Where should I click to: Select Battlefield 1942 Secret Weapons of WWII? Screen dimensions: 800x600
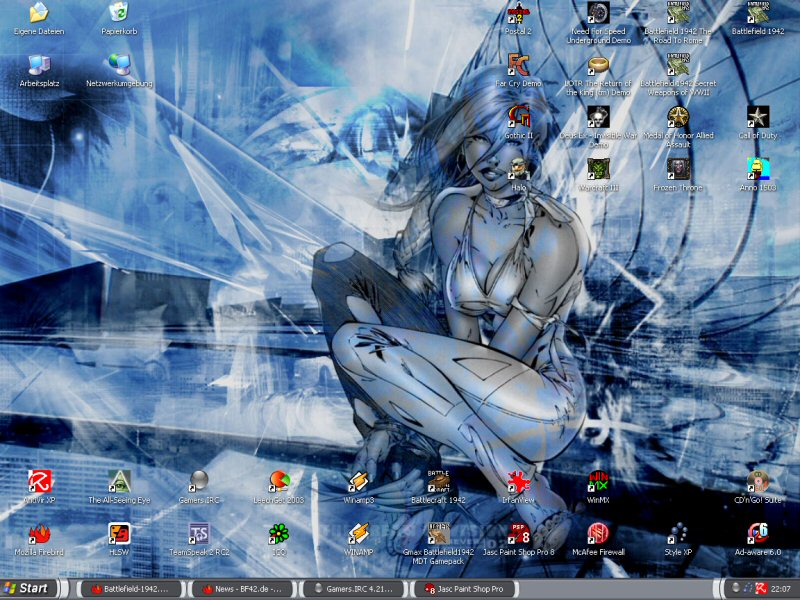coord(678,65)
